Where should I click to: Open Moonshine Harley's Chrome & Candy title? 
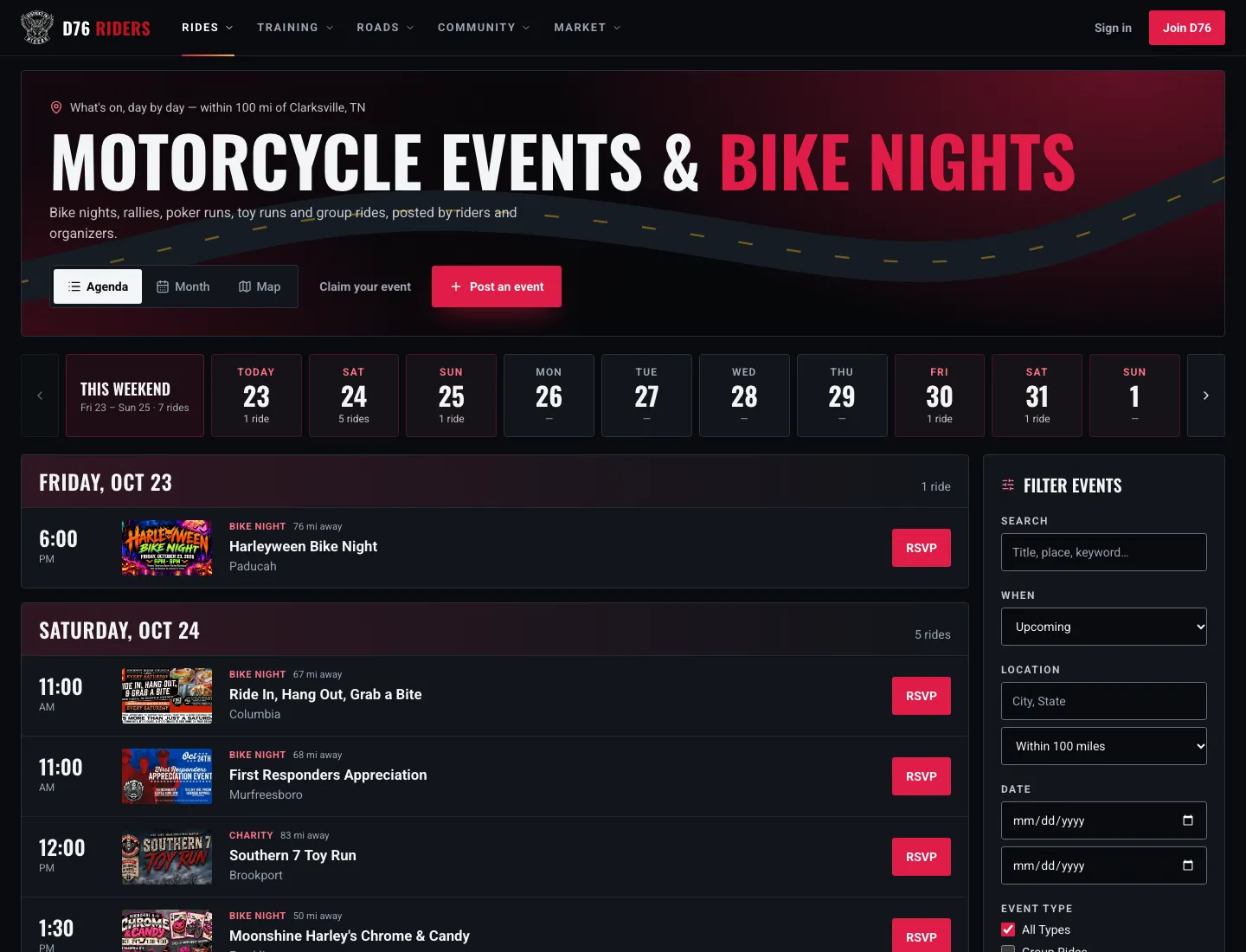coord(350,936)
